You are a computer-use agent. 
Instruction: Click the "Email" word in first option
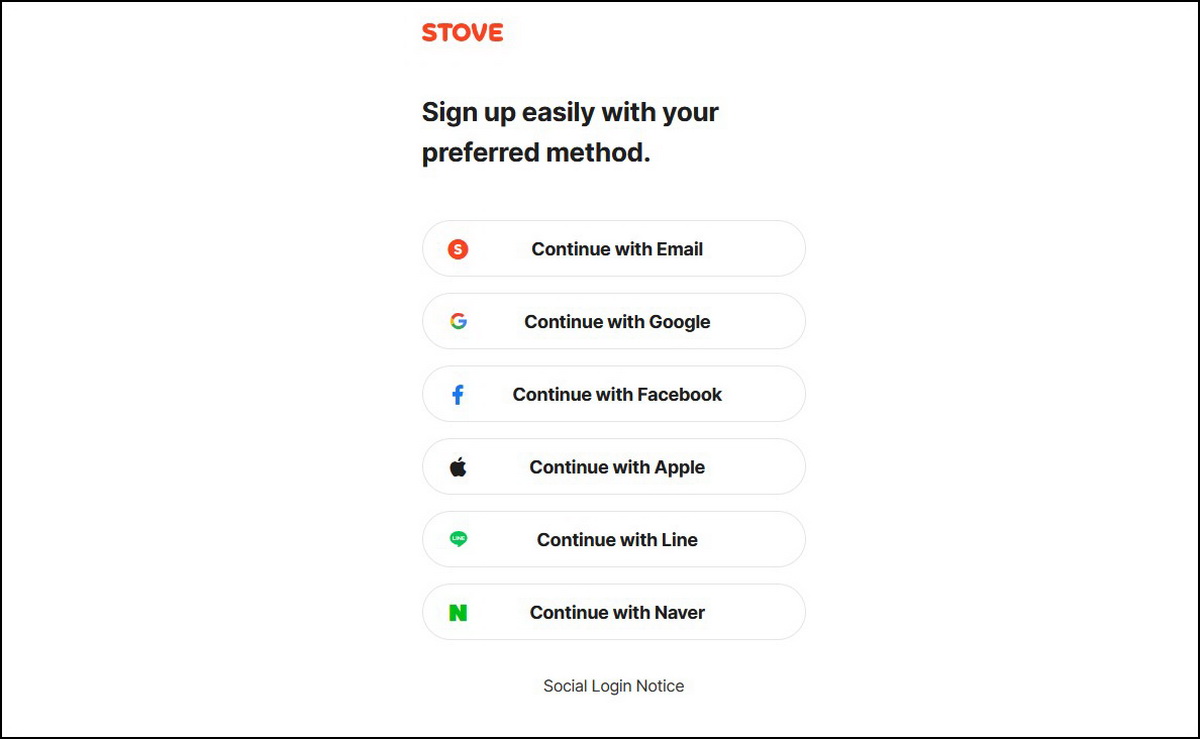tap(680, 249)
